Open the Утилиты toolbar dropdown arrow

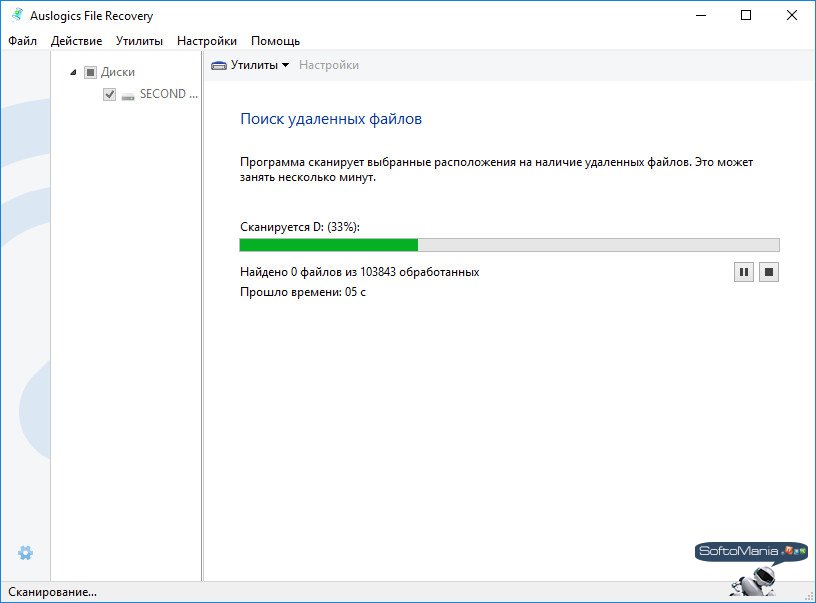click(284, 64)
